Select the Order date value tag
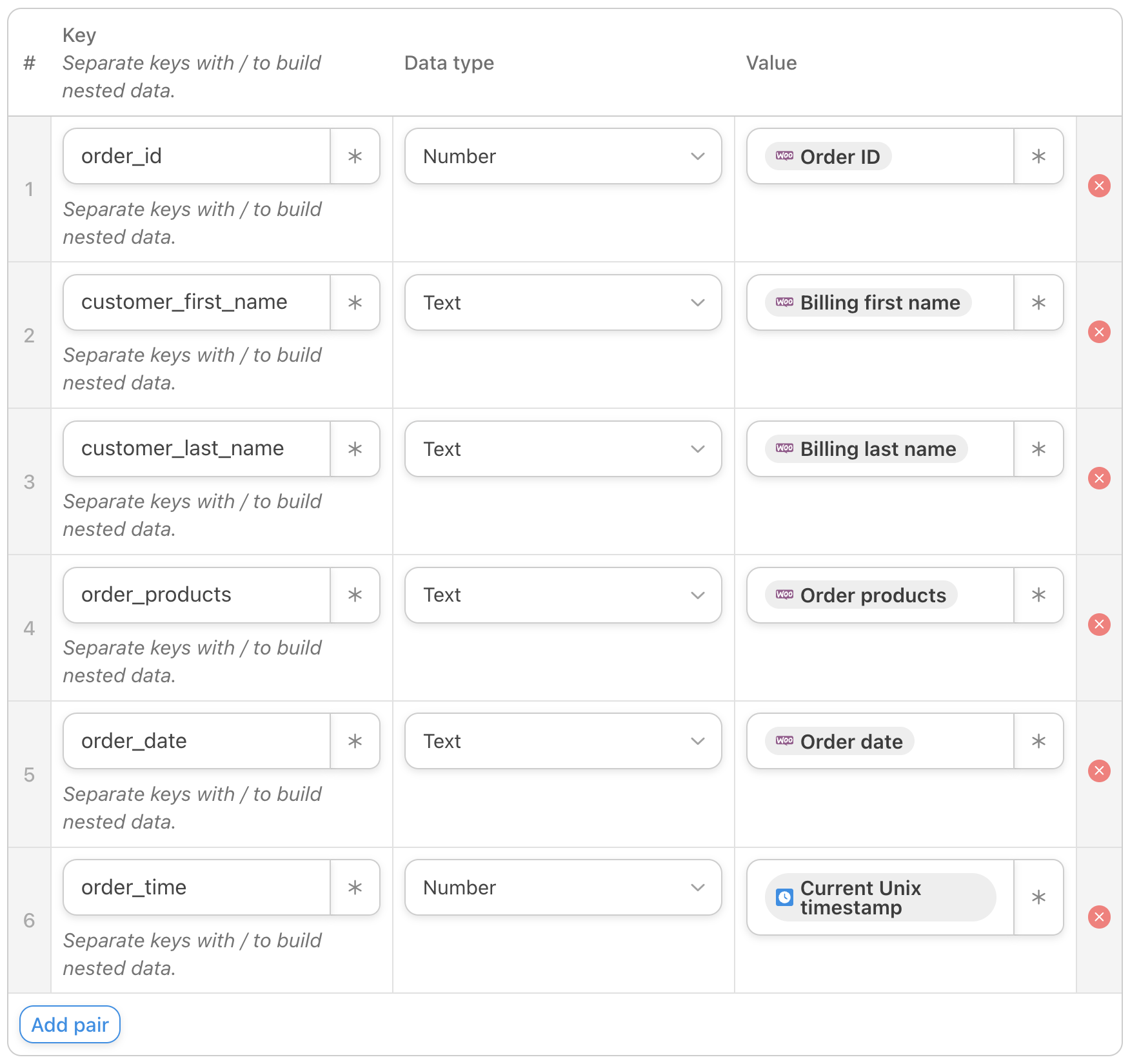The width and height of the screenshot is (1130, 1064). click(x=839, y=741)
